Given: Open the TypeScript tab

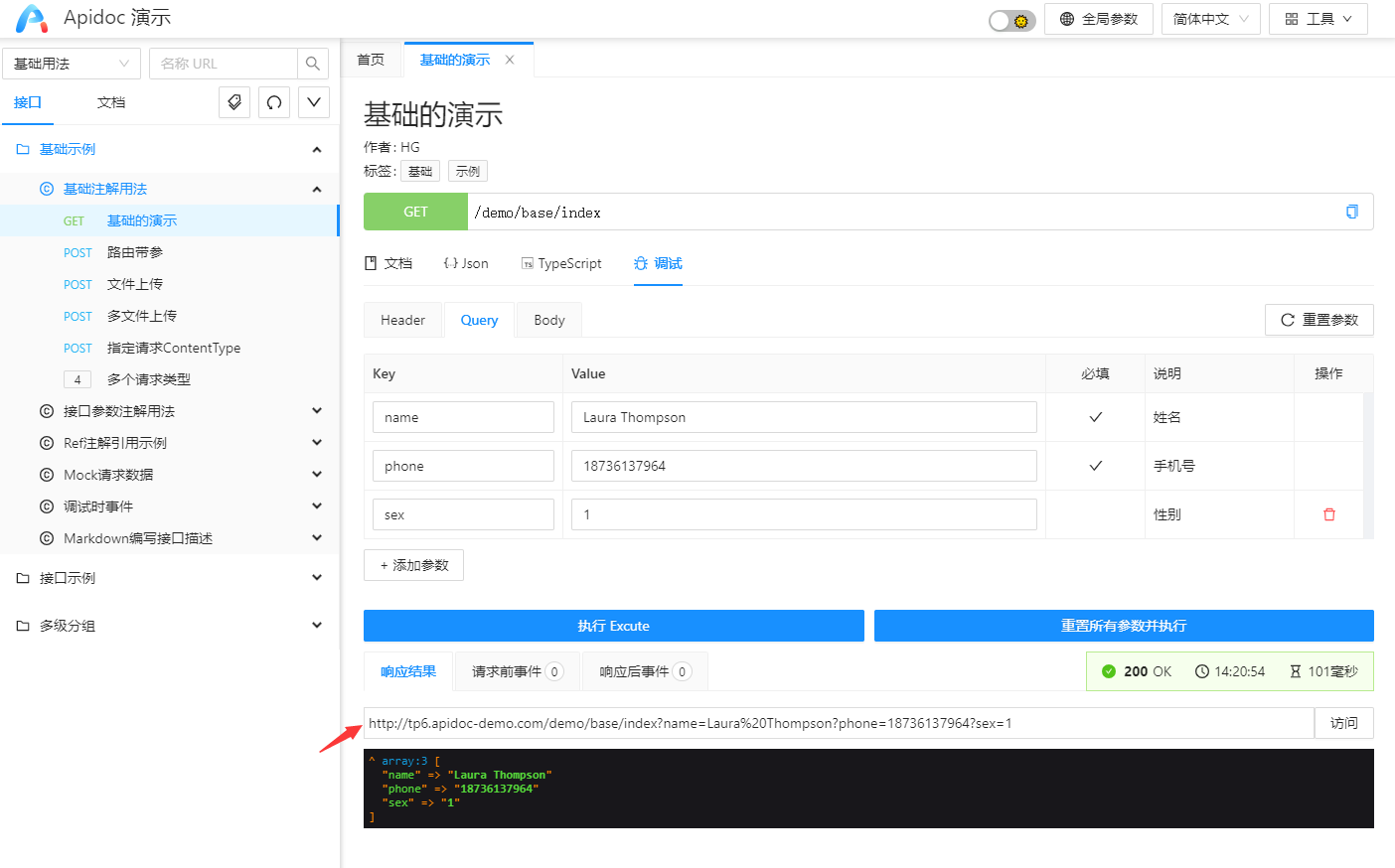Looking at the screenshot, I should (561, 263).
